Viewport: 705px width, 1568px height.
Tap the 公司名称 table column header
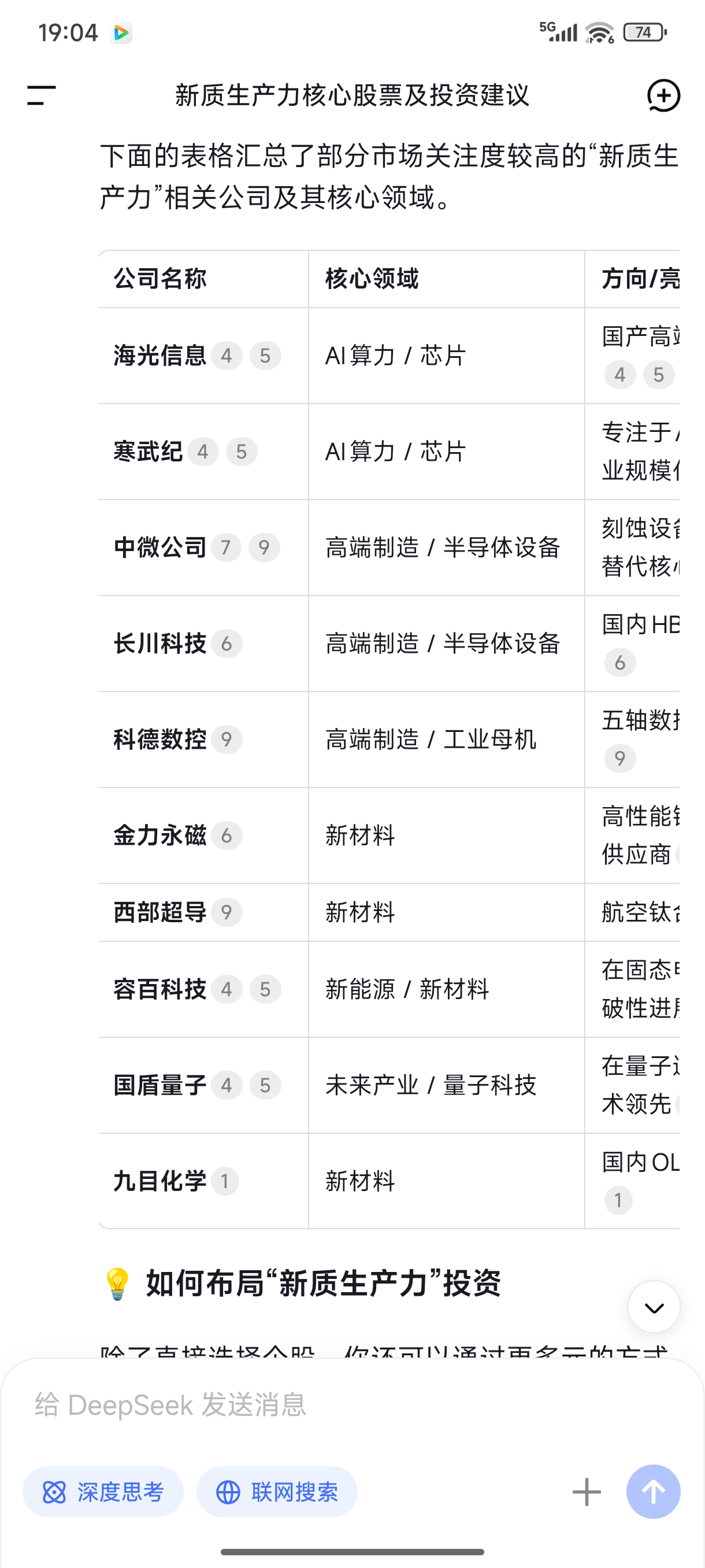(160, 279)
